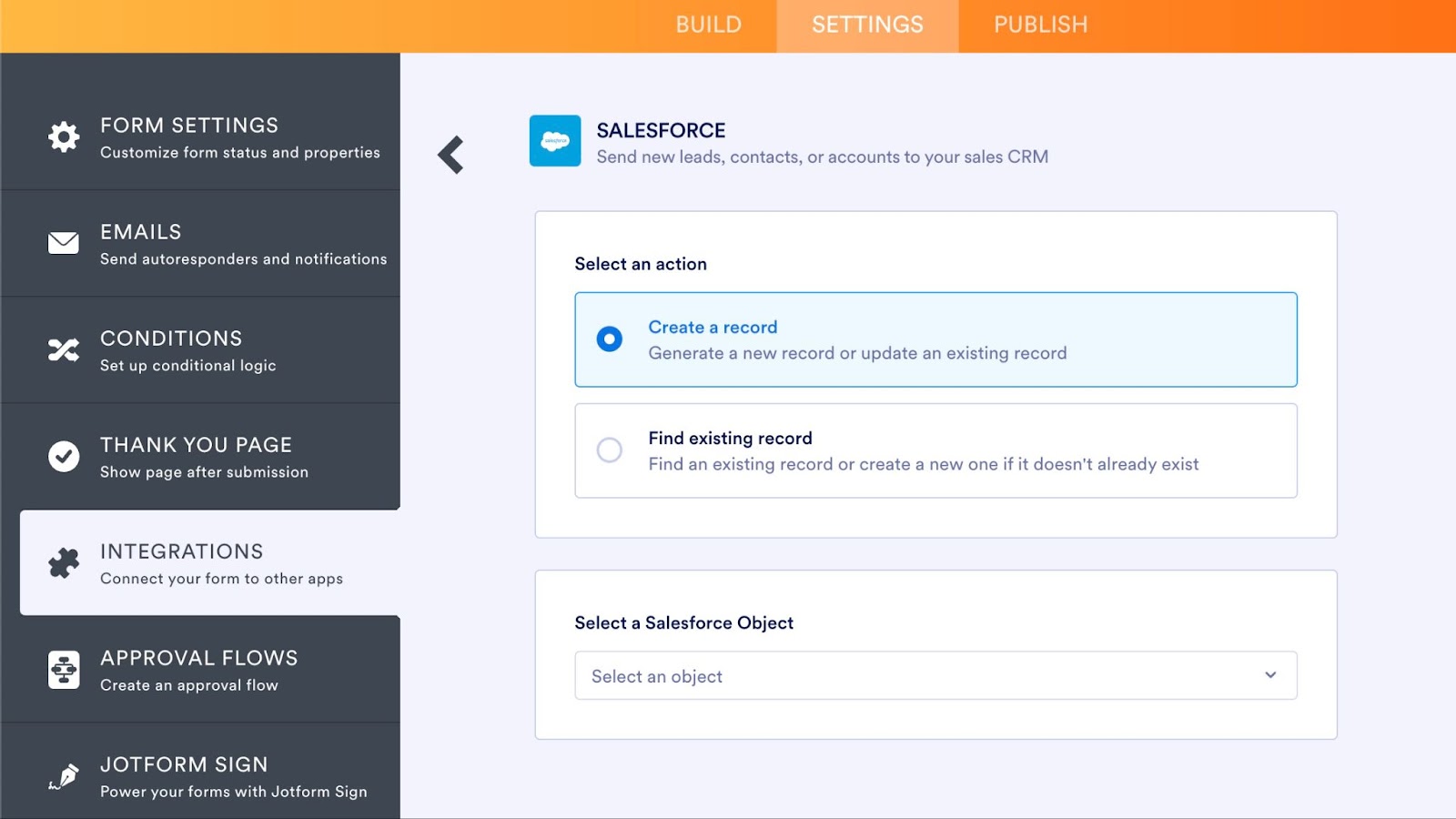The height and width of the screenshot is (819, 1456).
Task: Click the Conditions shuffle arrows icon
Action: [64, 350]
